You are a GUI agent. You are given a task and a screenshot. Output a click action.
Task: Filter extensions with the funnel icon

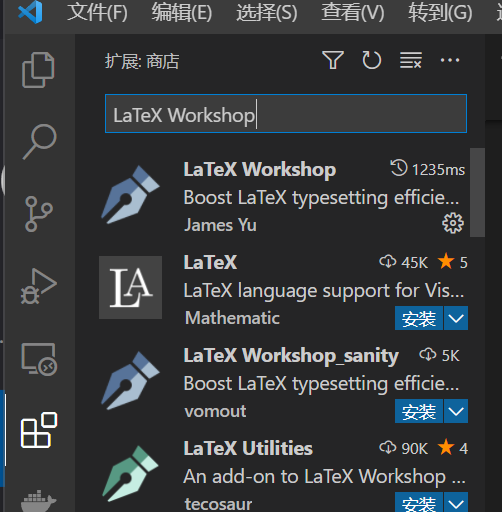tap(333, 60)
